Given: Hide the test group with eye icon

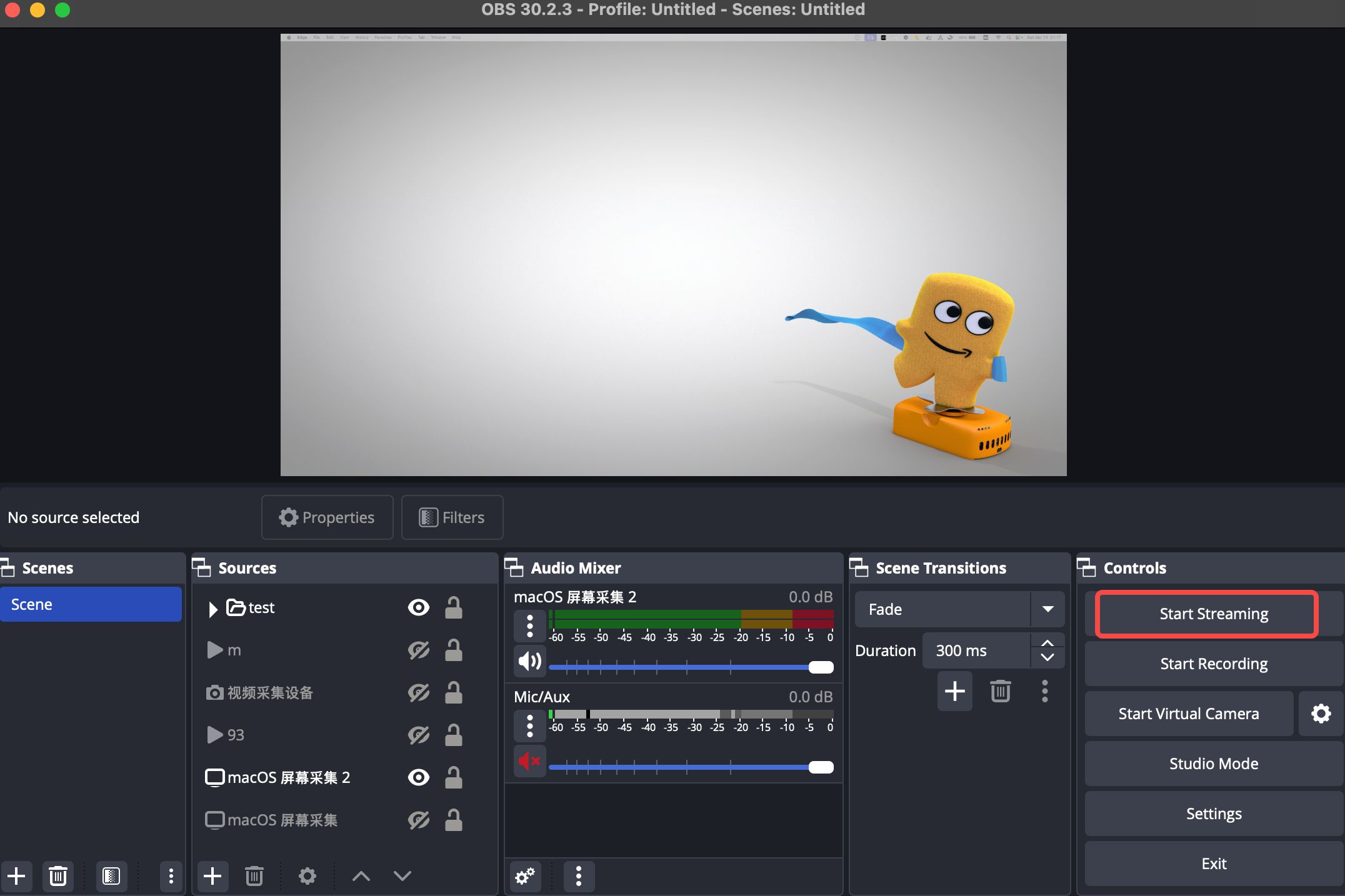Looking at the screenshot, I should click(418, 607).
